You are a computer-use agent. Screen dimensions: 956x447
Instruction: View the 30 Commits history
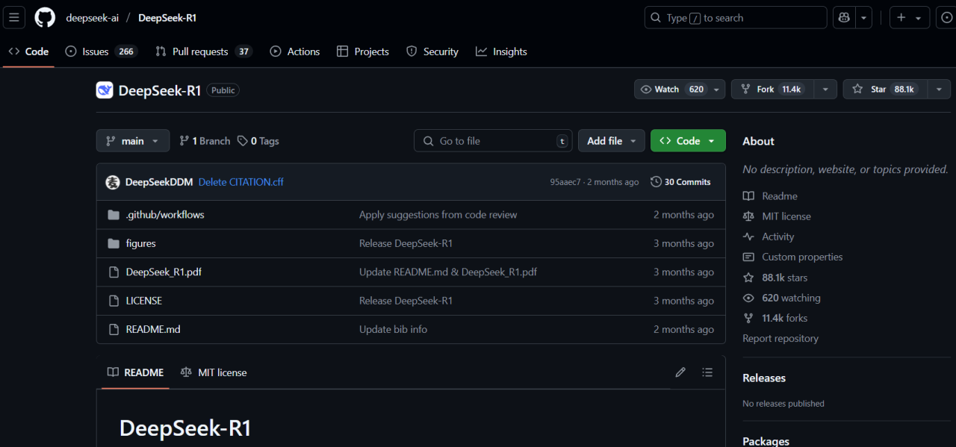point(680,182)
